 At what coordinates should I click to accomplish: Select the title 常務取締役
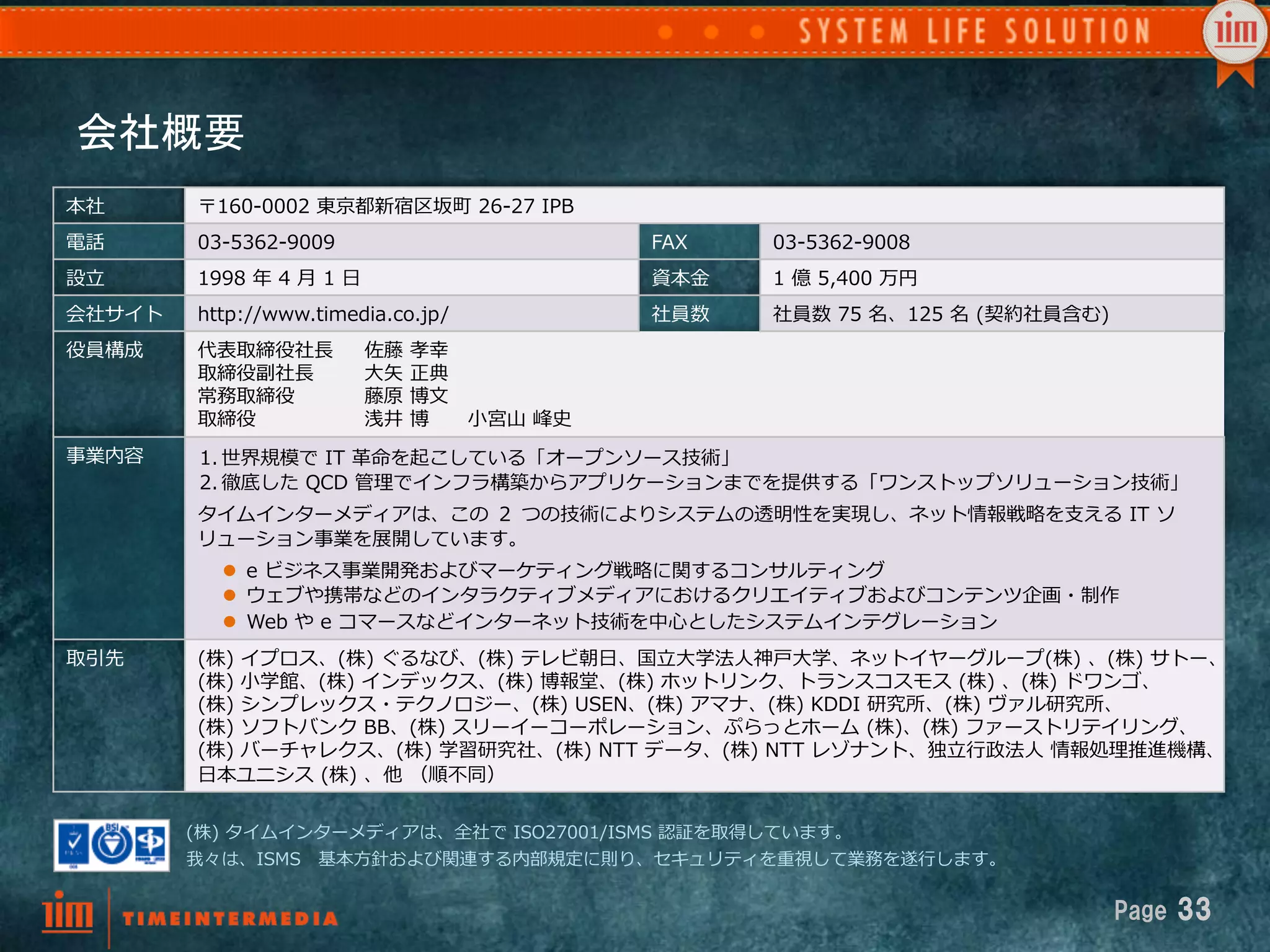[246, 395]
